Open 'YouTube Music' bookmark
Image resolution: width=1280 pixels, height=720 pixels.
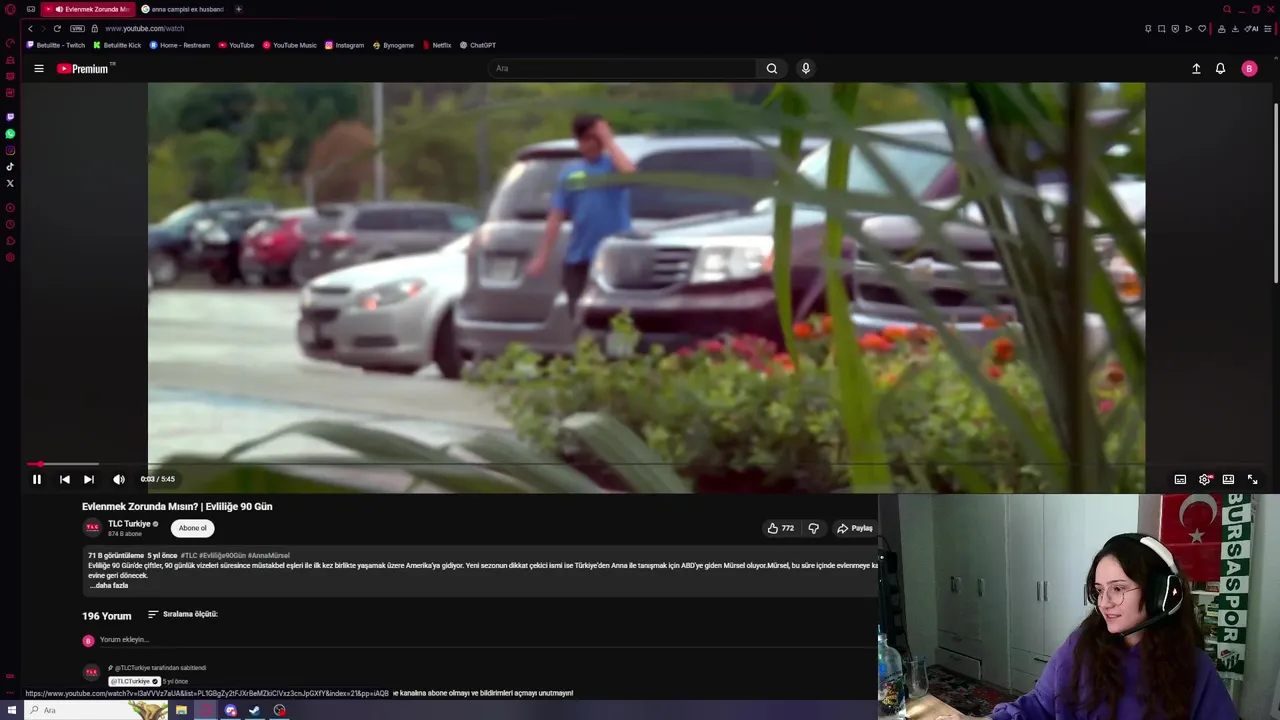[290, 45]
